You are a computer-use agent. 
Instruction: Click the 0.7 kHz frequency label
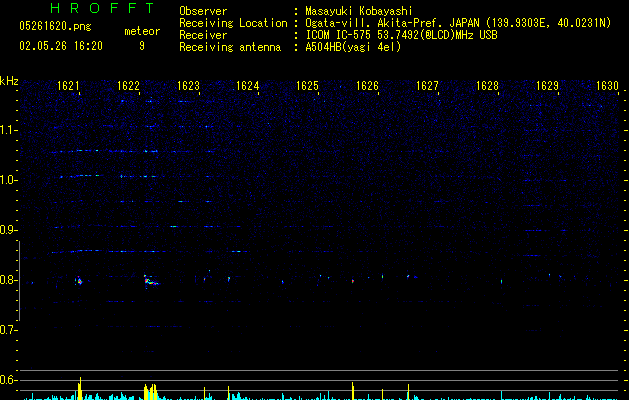coord(9,330)
